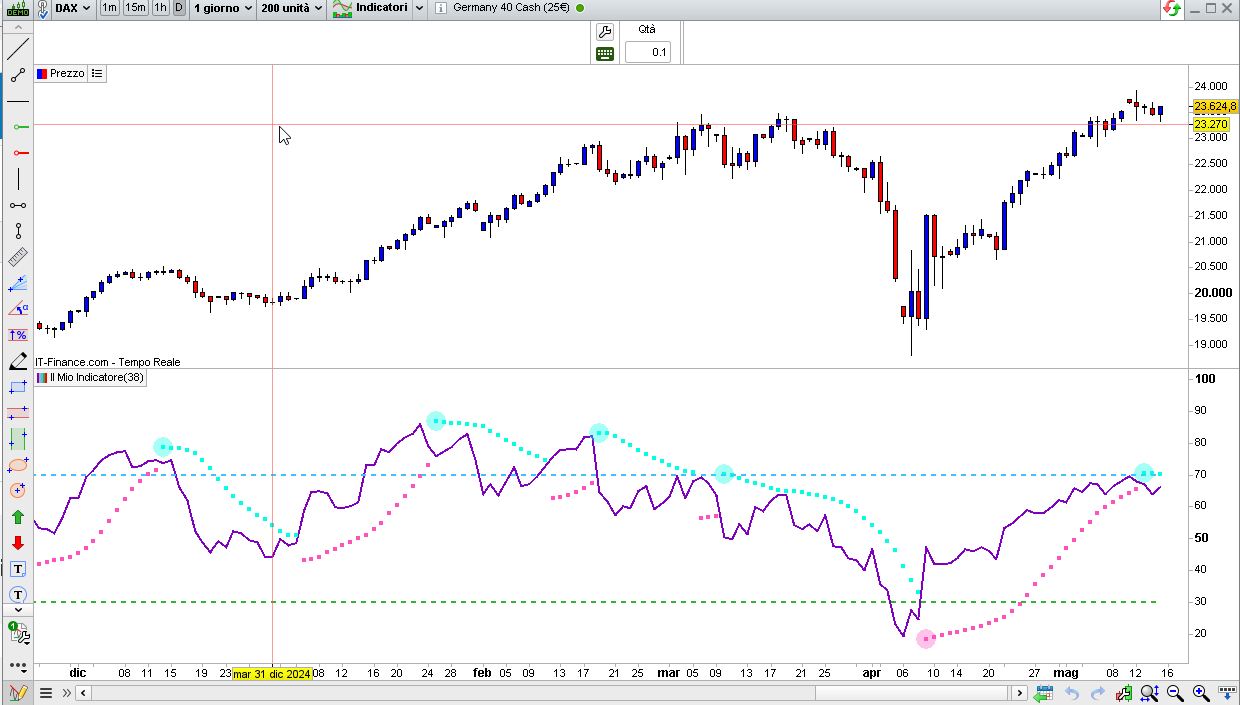Open the drawing objects manager icon
The image size is (1240, 705).
[18, 632]
